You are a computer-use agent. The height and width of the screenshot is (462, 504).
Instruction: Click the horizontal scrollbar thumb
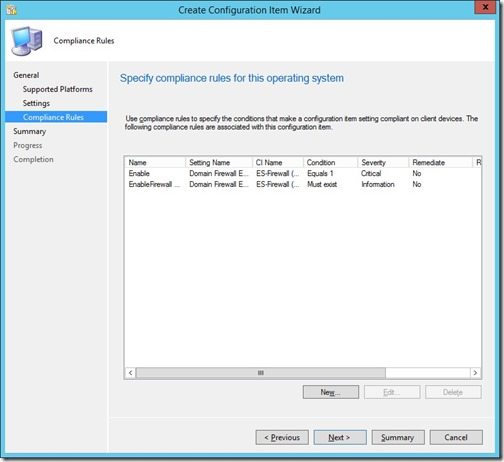(x=261, y=373)
